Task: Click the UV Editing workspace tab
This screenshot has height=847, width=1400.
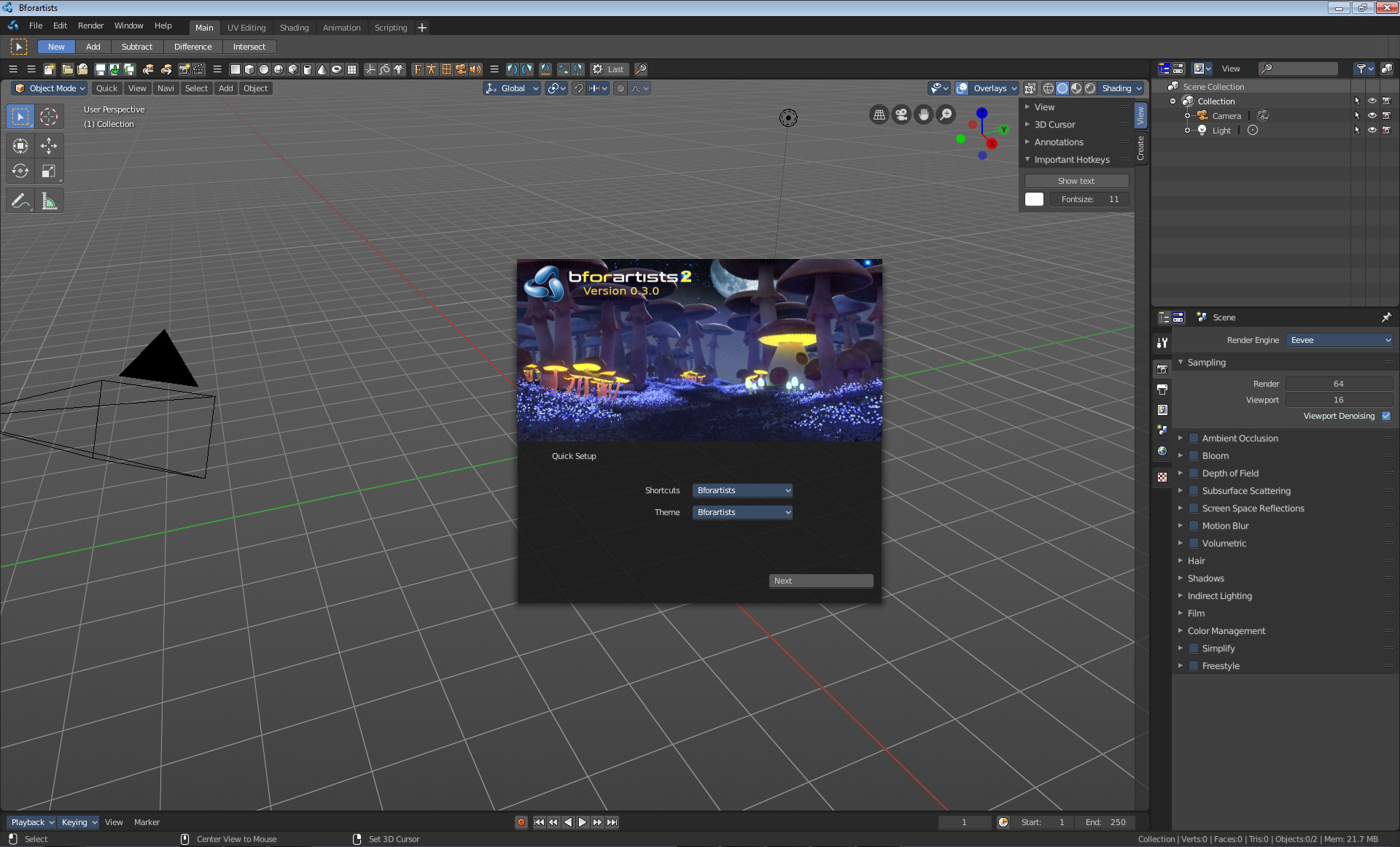Action: click(x=246, y=27)
